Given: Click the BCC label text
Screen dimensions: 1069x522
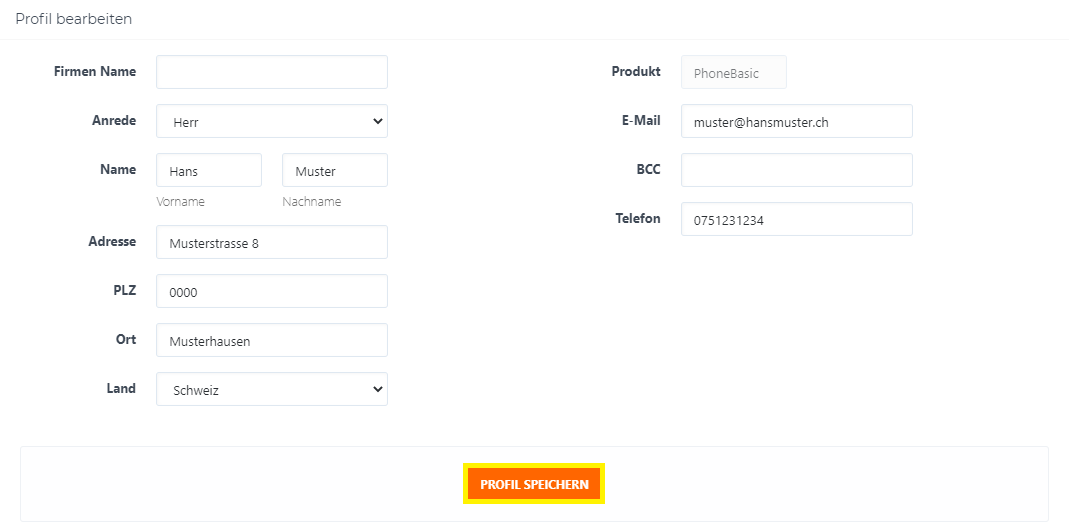Looking at the screenshot, I should tap(648, 170).
